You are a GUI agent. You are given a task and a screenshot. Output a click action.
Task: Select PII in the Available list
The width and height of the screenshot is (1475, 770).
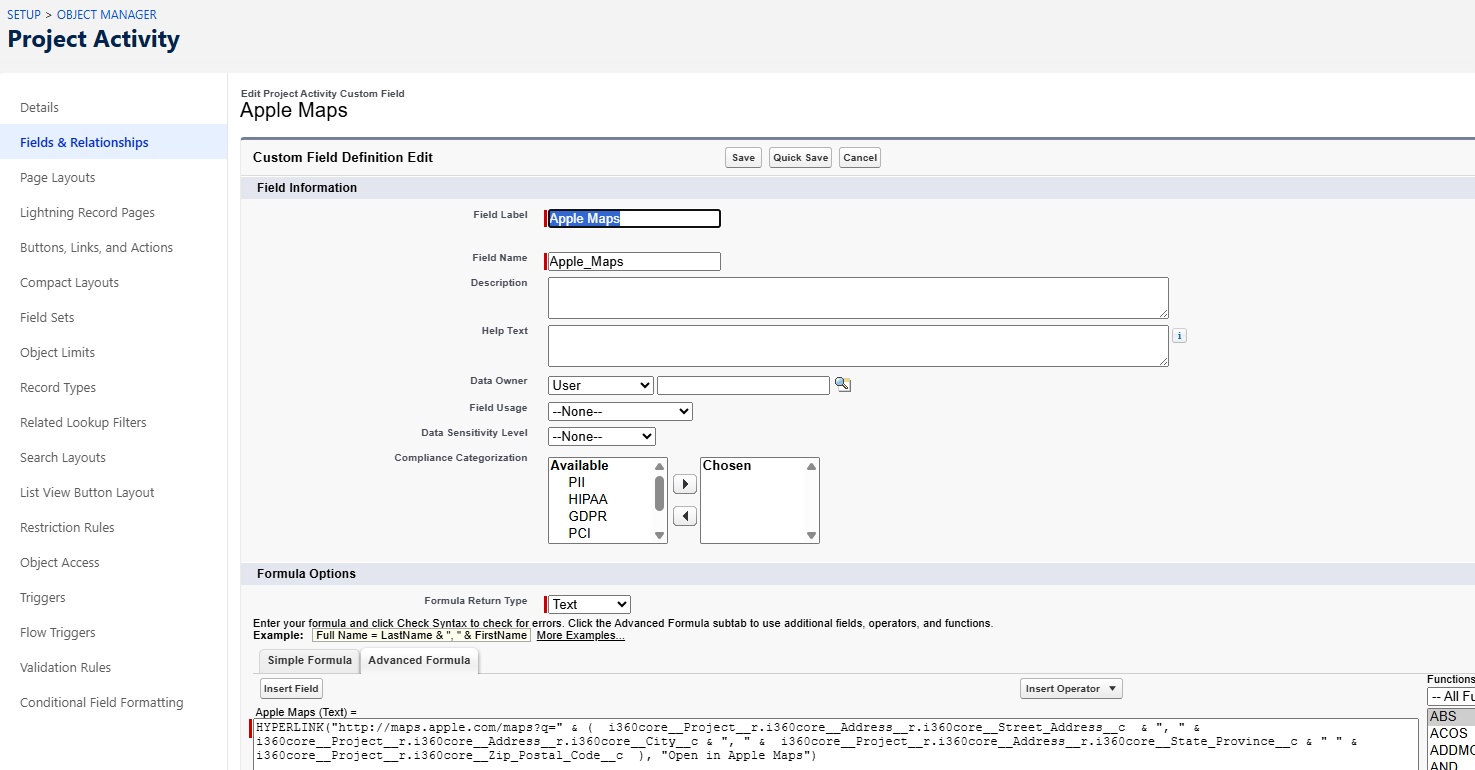point(576,482)
